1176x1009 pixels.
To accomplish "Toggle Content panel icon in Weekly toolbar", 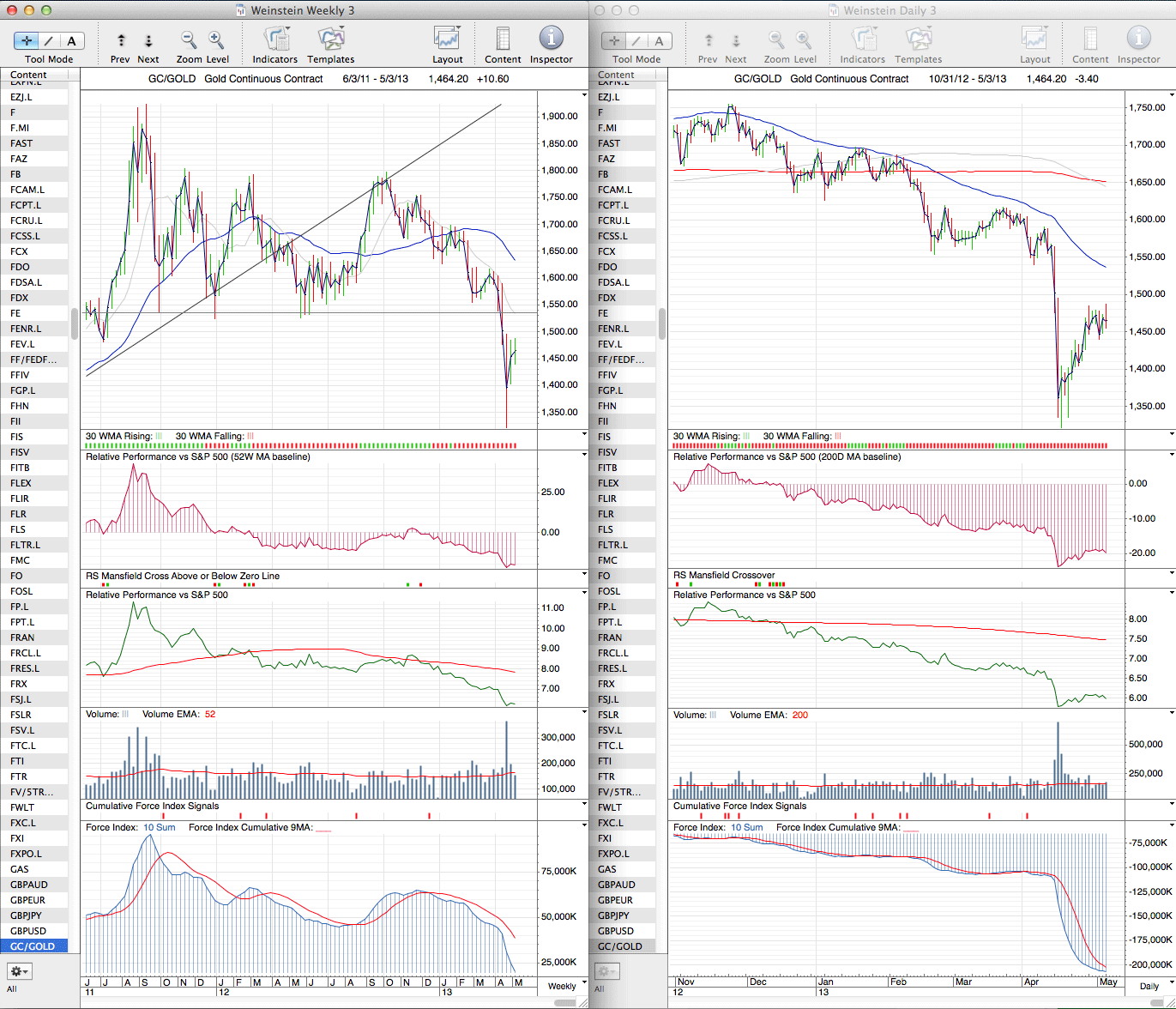I will (x=503, y=39).
